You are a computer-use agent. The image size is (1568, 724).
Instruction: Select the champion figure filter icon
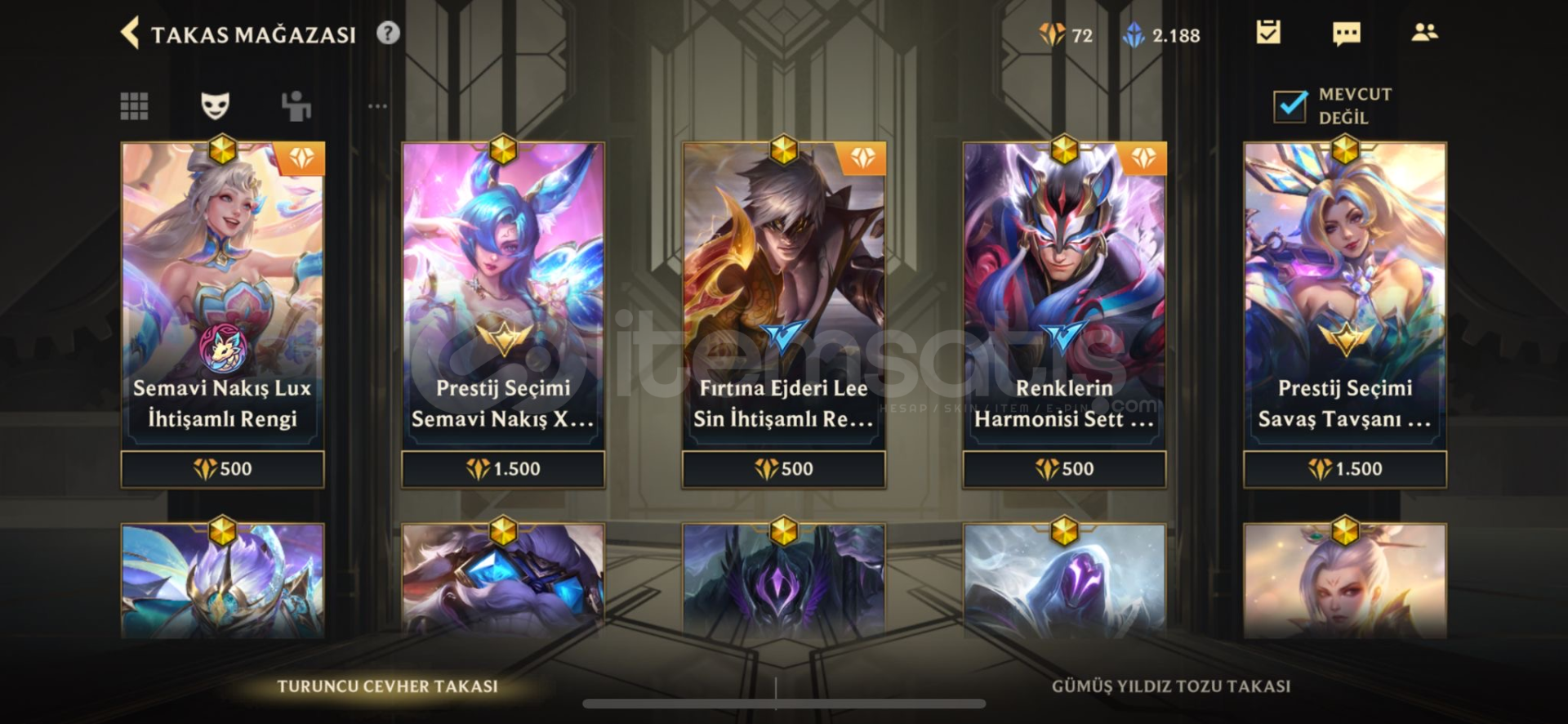coord(296,105)
